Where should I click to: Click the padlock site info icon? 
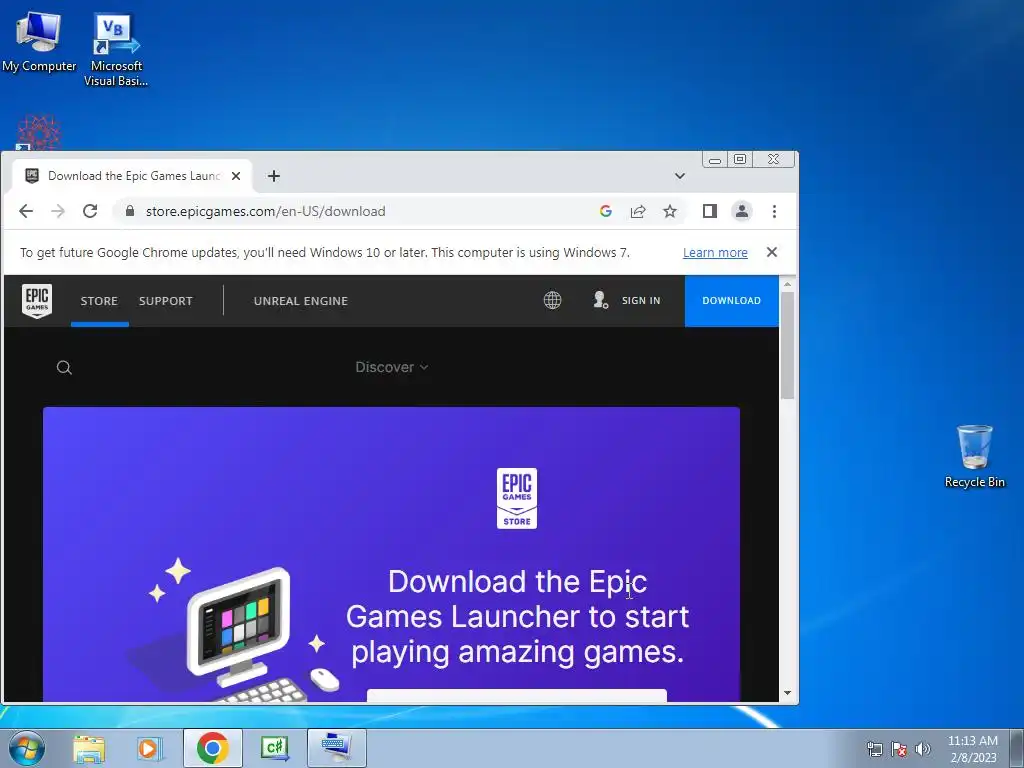point(130,211)
